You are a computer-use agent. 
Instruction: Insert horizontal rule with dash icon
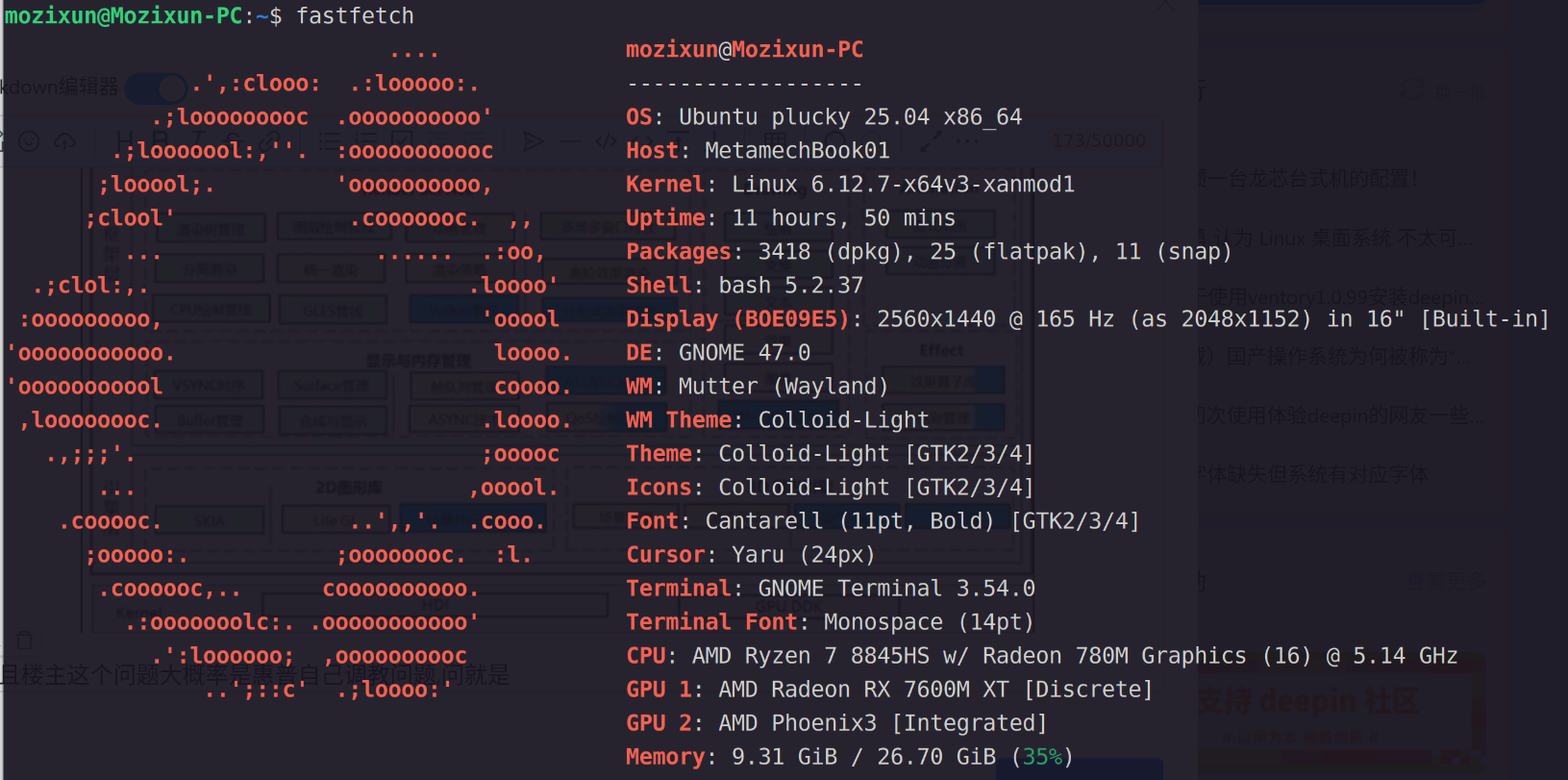point(570,141)
